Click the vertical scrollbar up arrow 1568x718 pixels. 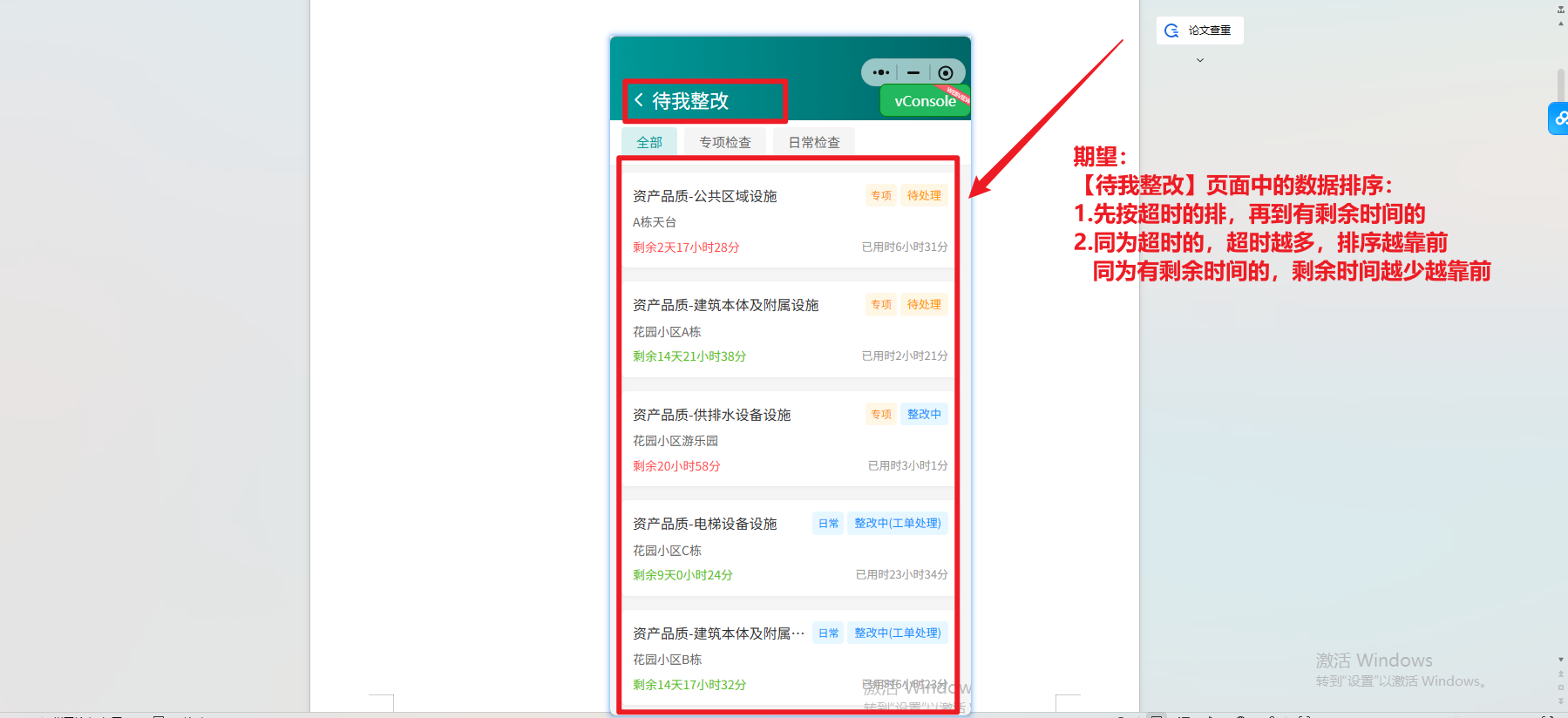tap(1560, 24)
